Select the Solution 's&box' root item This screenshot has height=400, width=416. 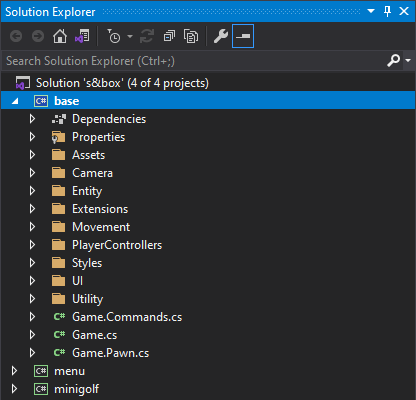(x=122, y=83)
